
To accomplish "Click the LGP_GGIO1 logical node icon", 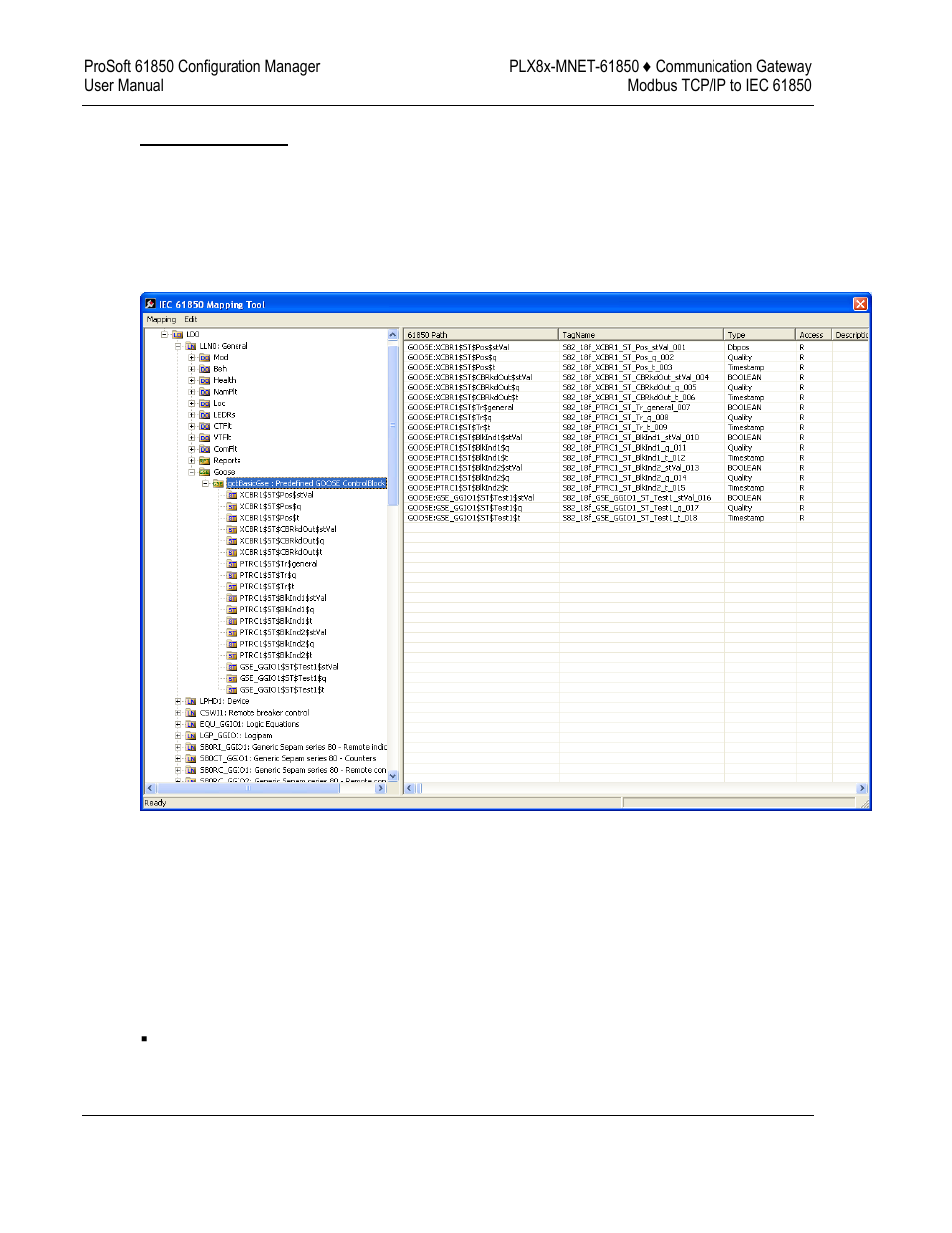I will click(x=191, y=736).
